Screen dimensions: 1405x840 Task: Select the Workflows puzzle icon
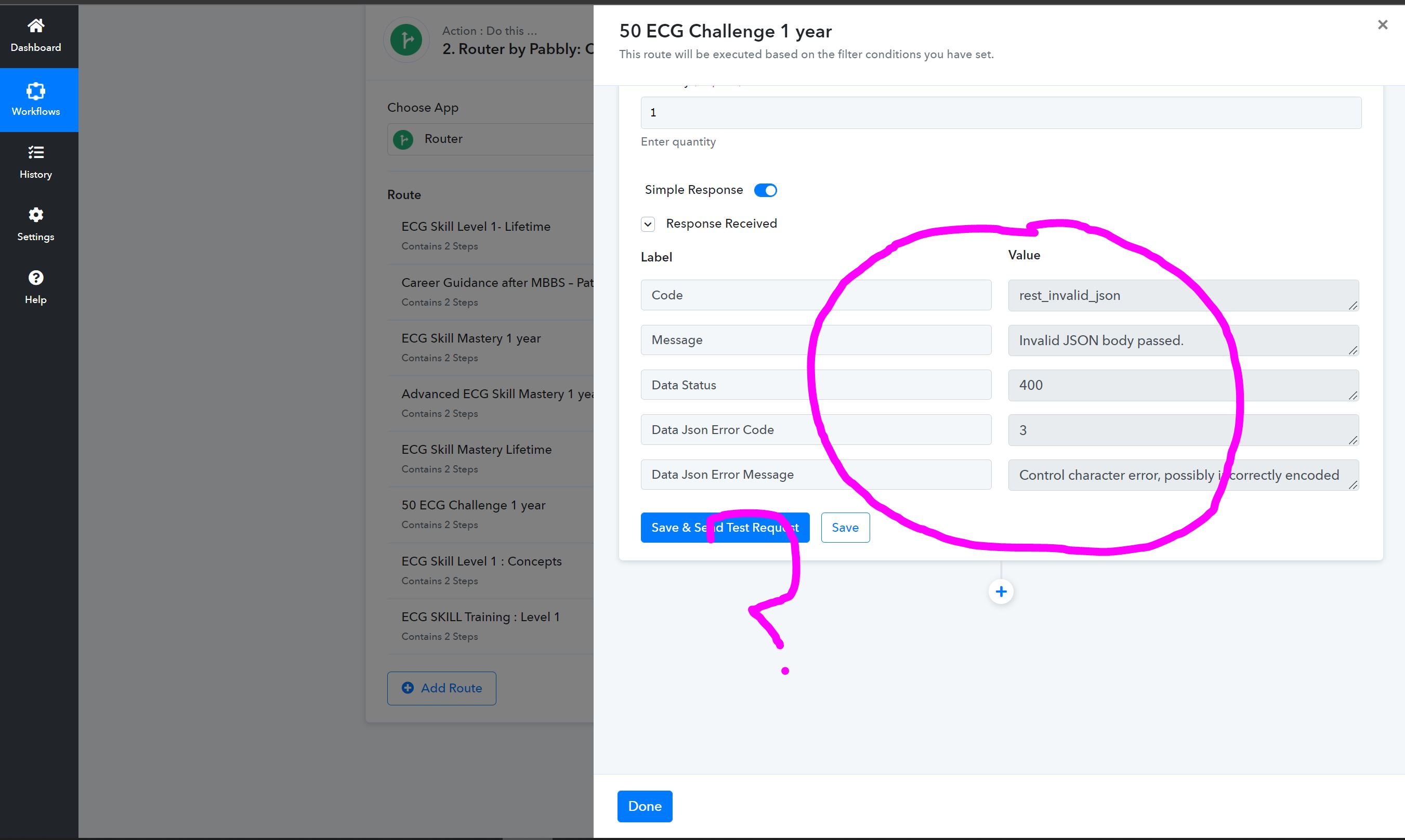[36, 90]
